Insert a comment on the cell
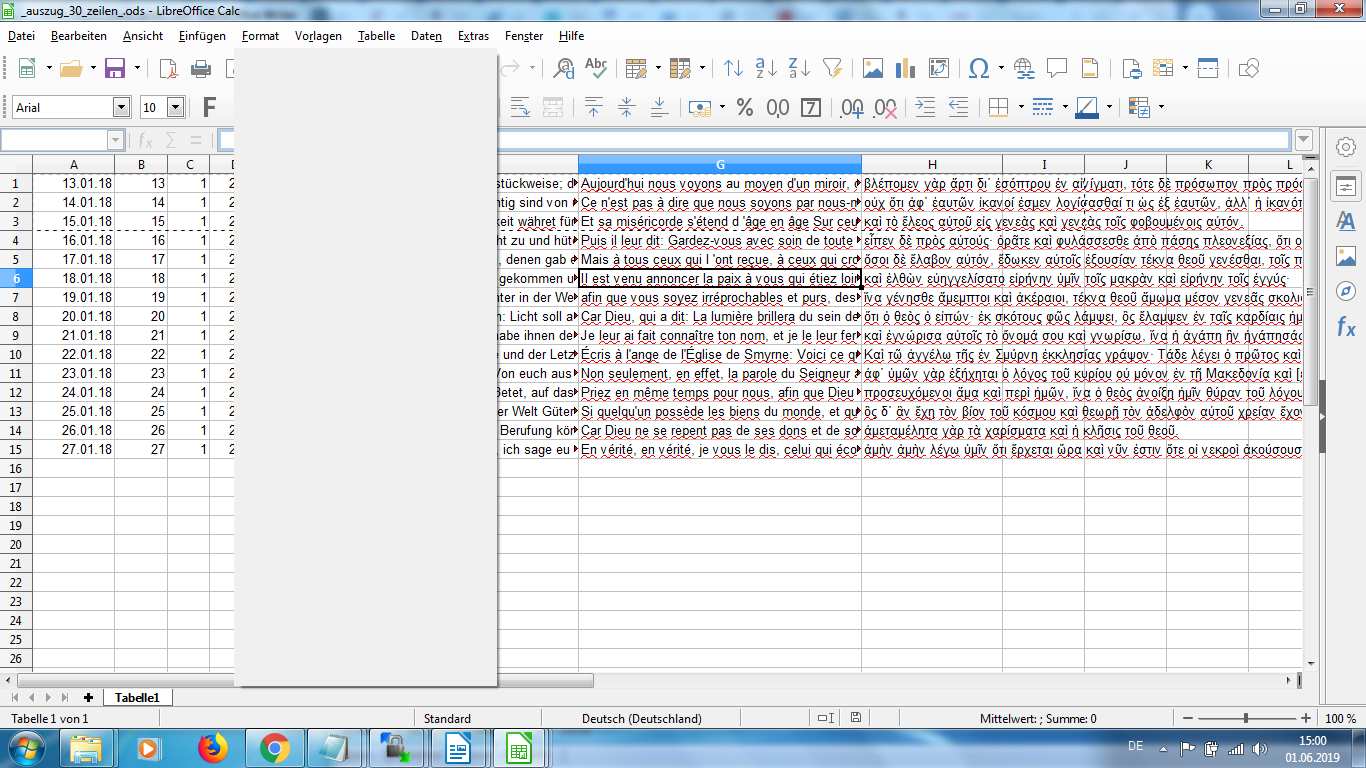This screenshot has width=1366, height=768. point(1058,68)
